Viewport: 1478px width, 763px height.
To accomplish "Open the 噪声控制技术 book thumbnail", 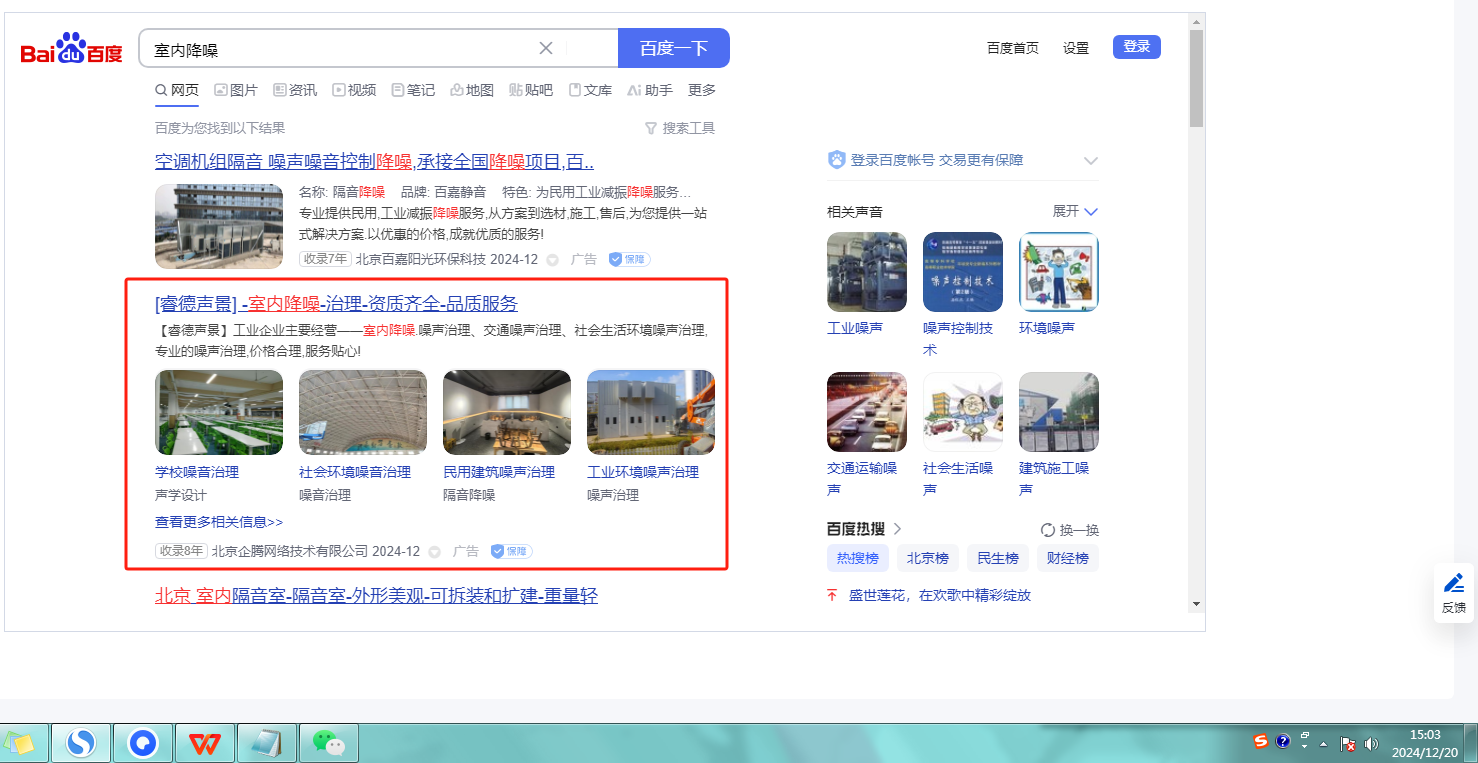I will point(963,272).
